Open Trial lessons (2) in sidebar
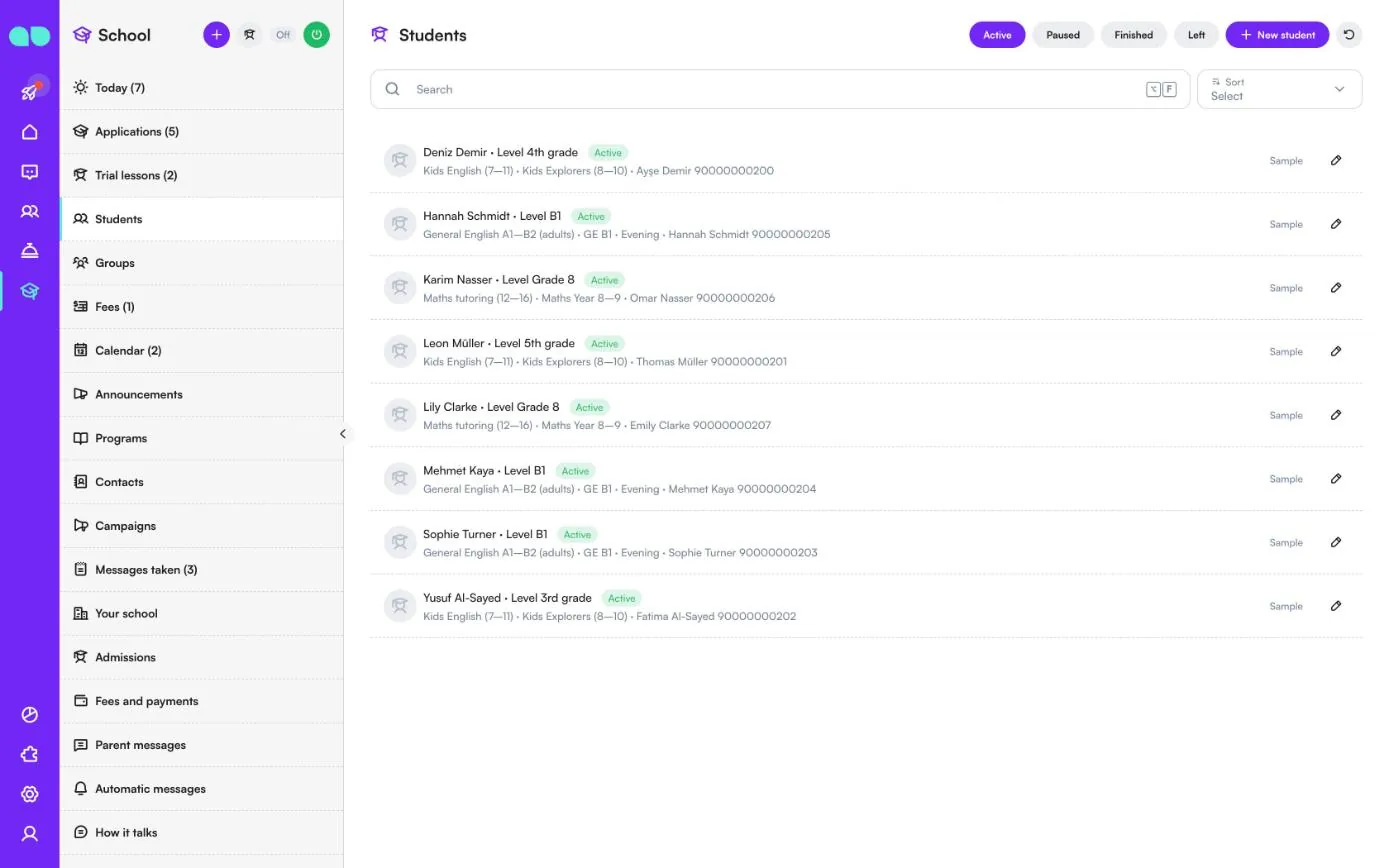This screenshot has height=868, width=1389. click(x=201, y=176)
